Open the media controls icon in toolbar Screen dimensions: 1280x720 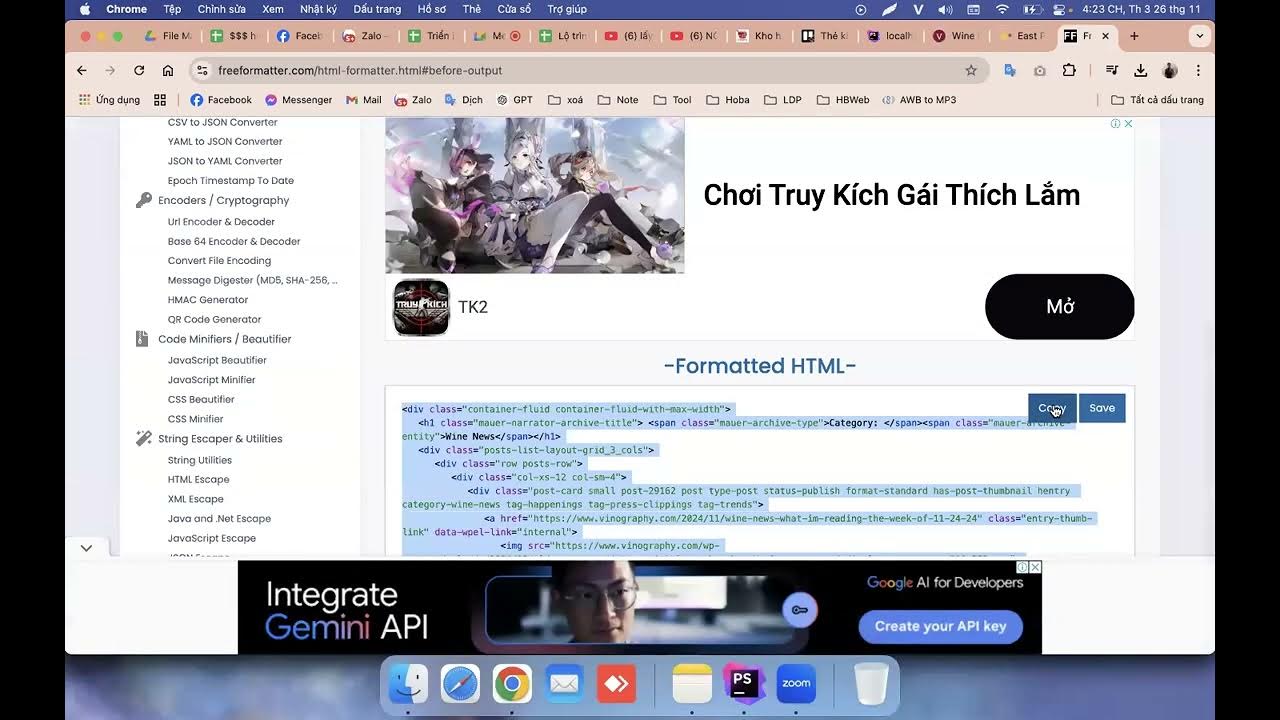(x=1112, y=70)
